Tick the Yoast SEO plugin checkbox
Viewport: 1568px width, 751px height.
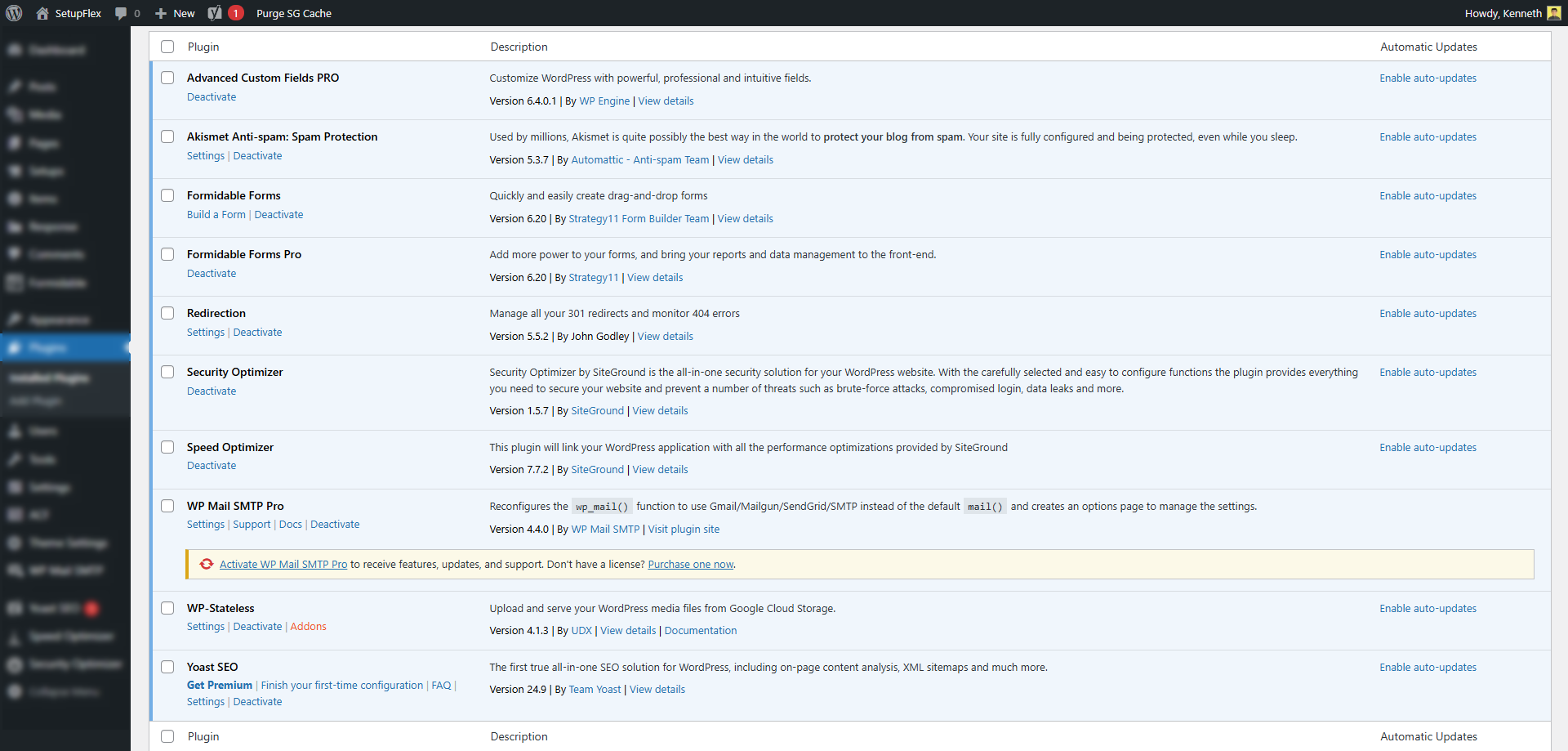[x=167, y=667]
